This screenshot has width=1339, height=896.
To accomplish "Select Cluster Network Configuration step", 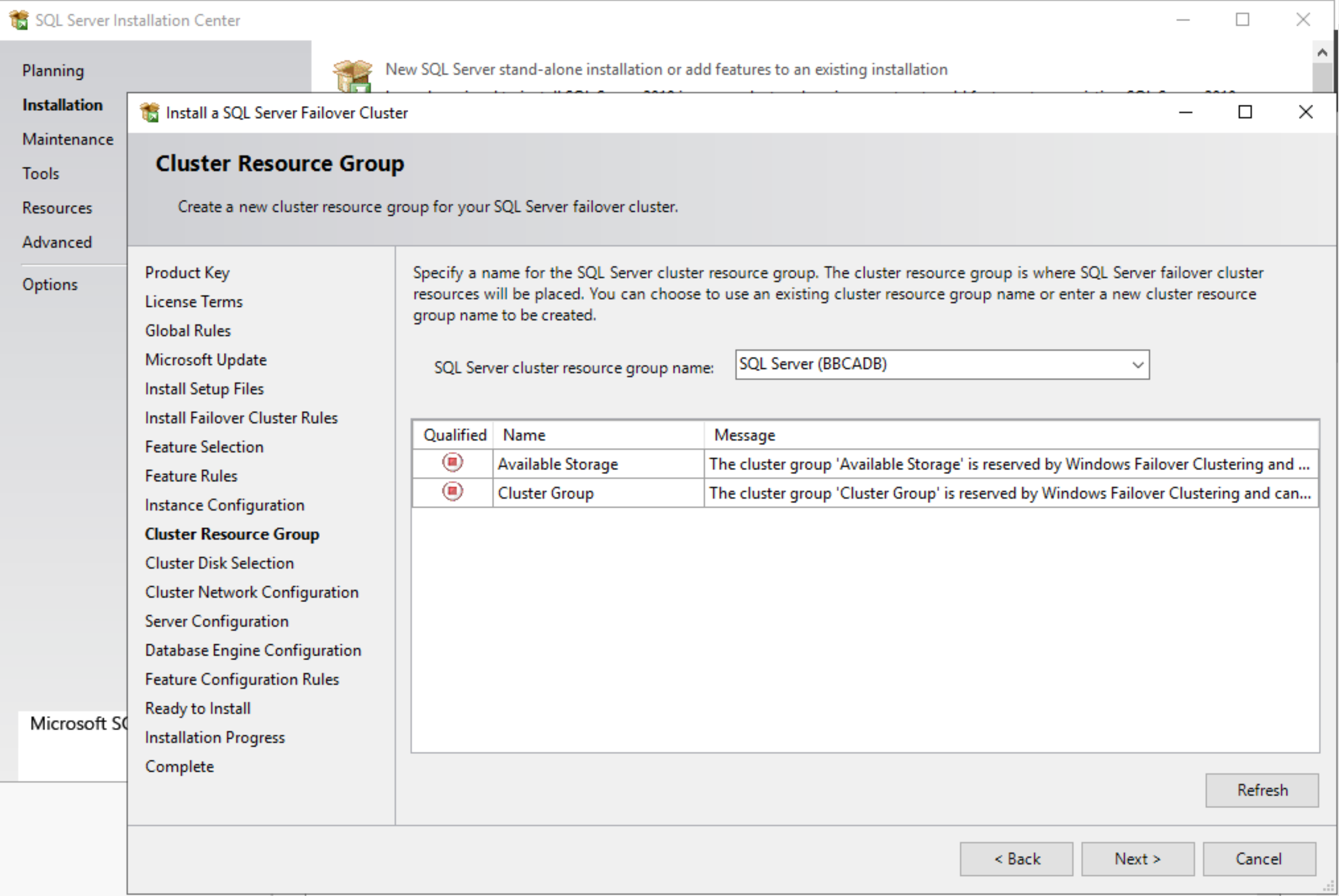I will (252, 593).
